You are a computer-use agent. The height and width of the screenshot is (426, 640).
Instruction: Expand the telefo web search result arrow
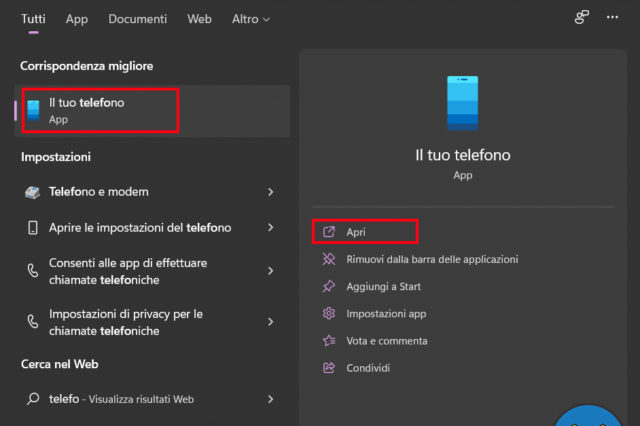tap(270, 399)
